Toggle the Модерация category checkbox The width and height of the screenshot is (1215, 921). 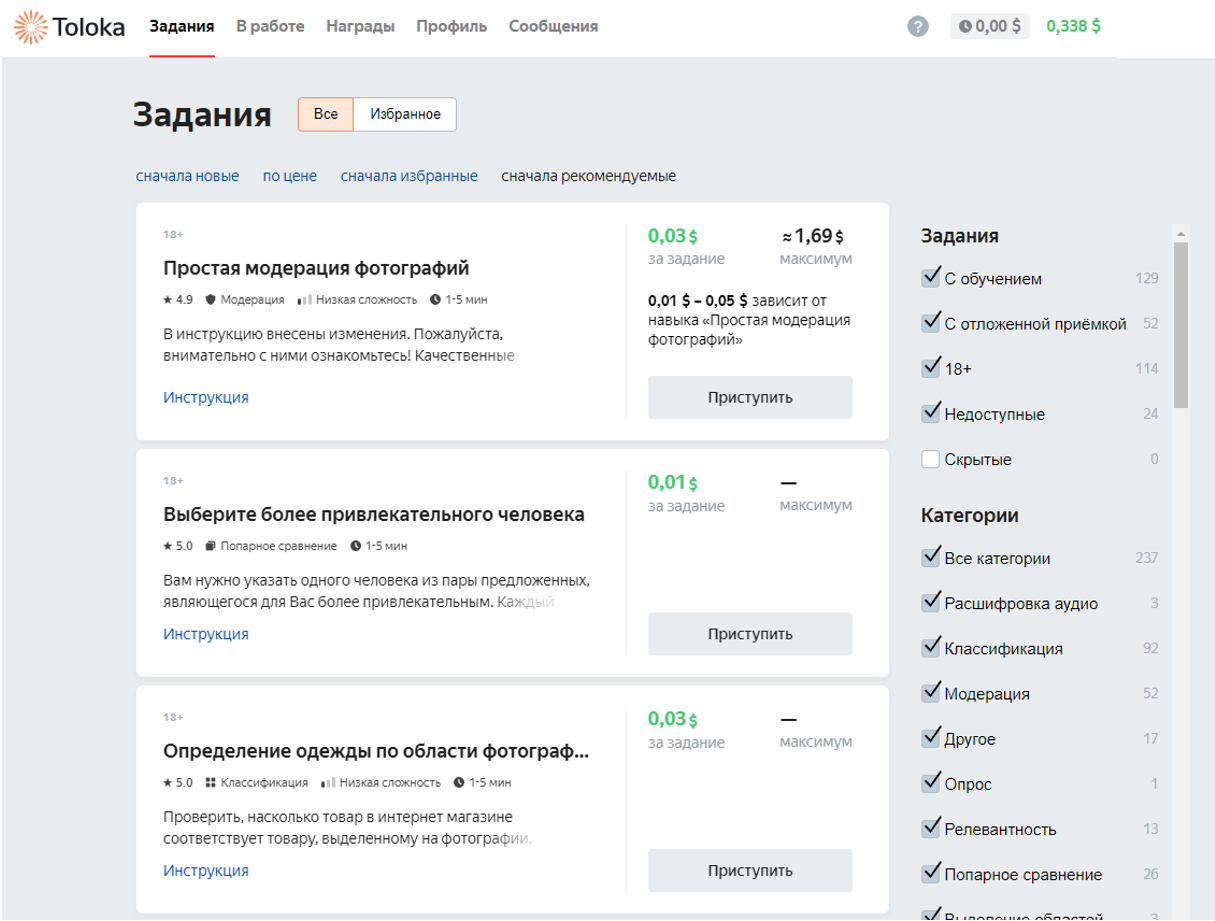point(930,693)
